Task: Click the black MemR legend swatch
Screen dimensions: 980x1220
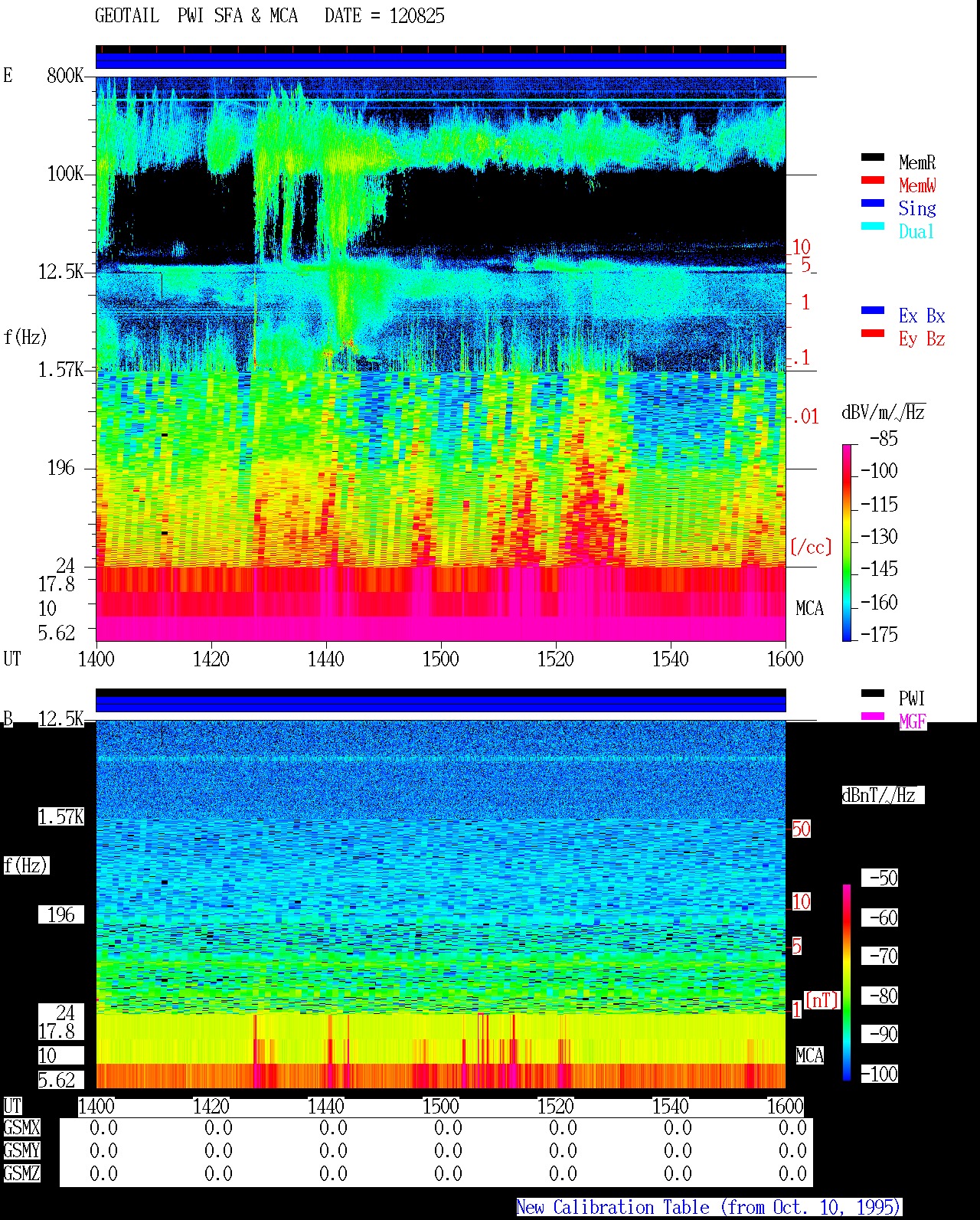Action: [x=872, y=157]
